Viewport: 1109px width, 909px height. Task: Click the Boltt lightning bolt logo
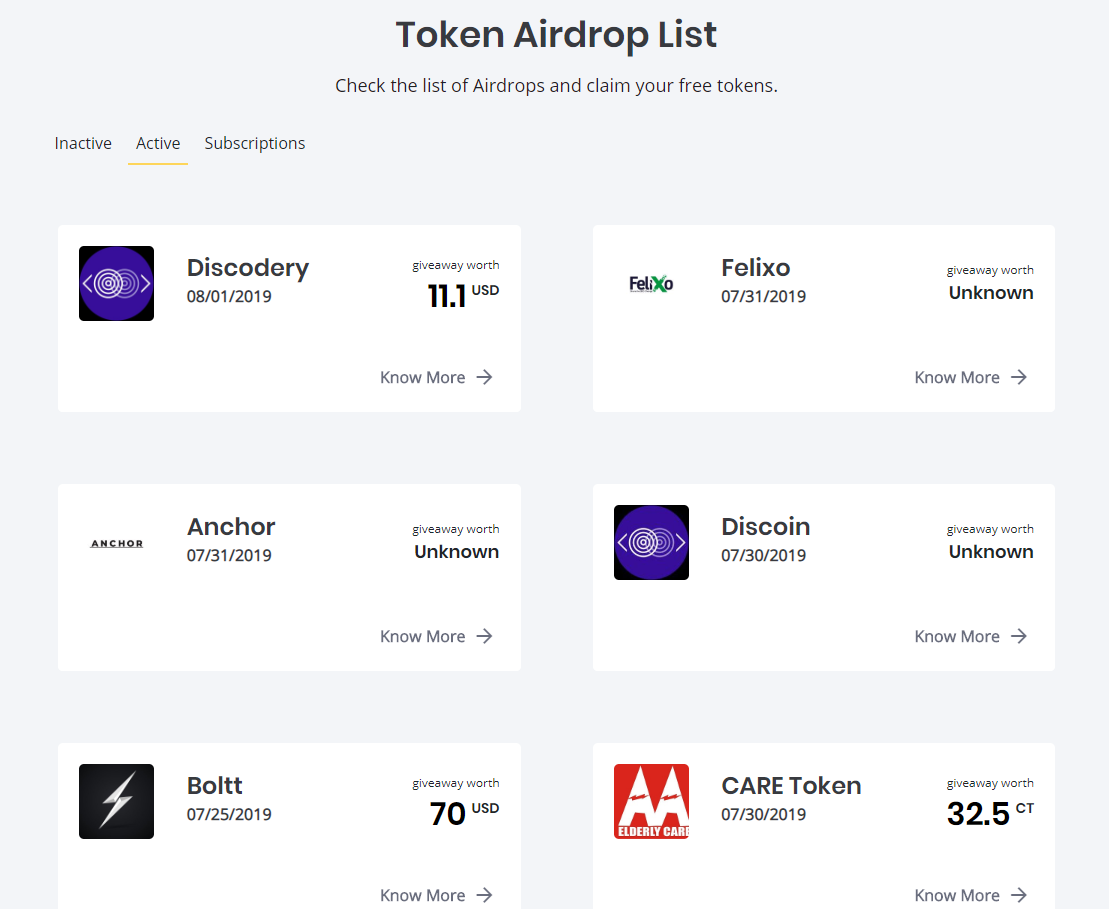point(116,801)
